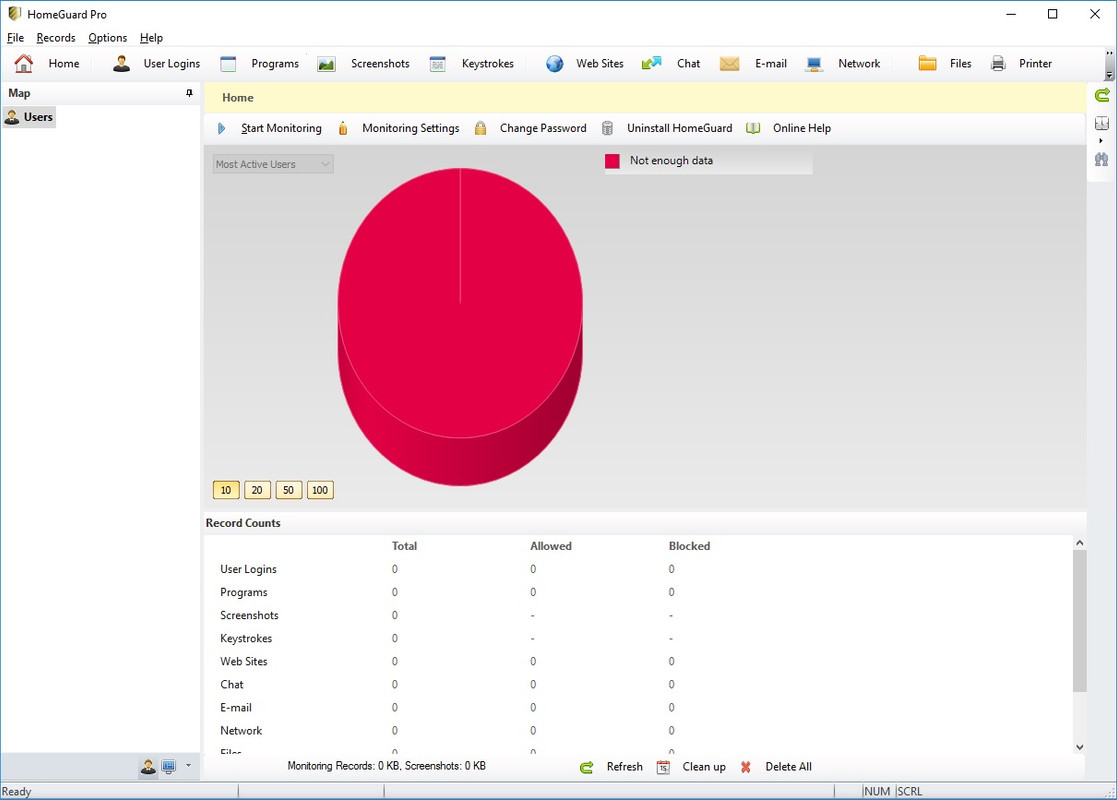Click Change Password

(531, 128)
